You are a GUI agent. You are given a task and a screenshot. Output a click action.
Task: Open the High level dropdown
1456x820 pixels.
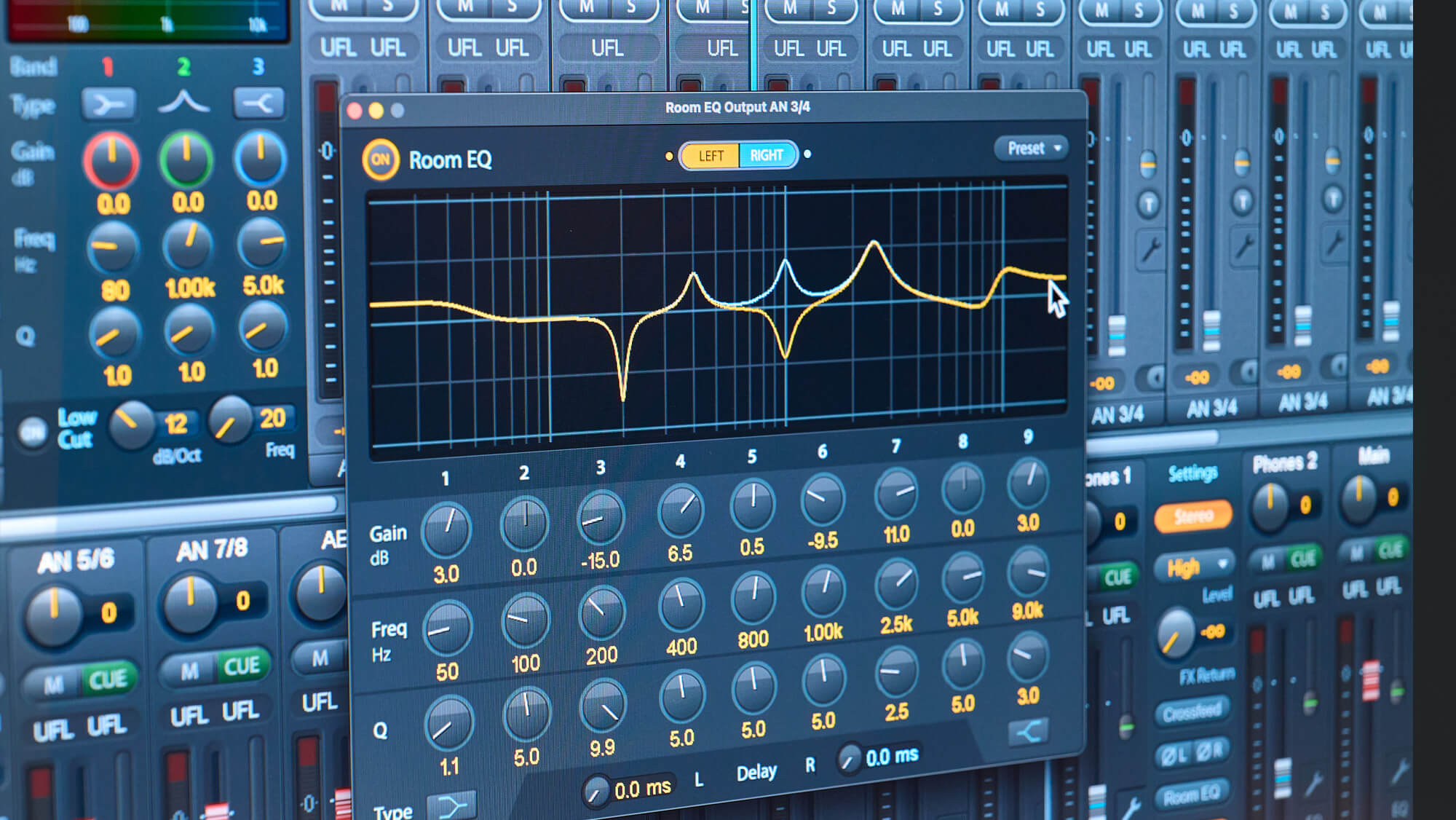tap(1195, 567)
